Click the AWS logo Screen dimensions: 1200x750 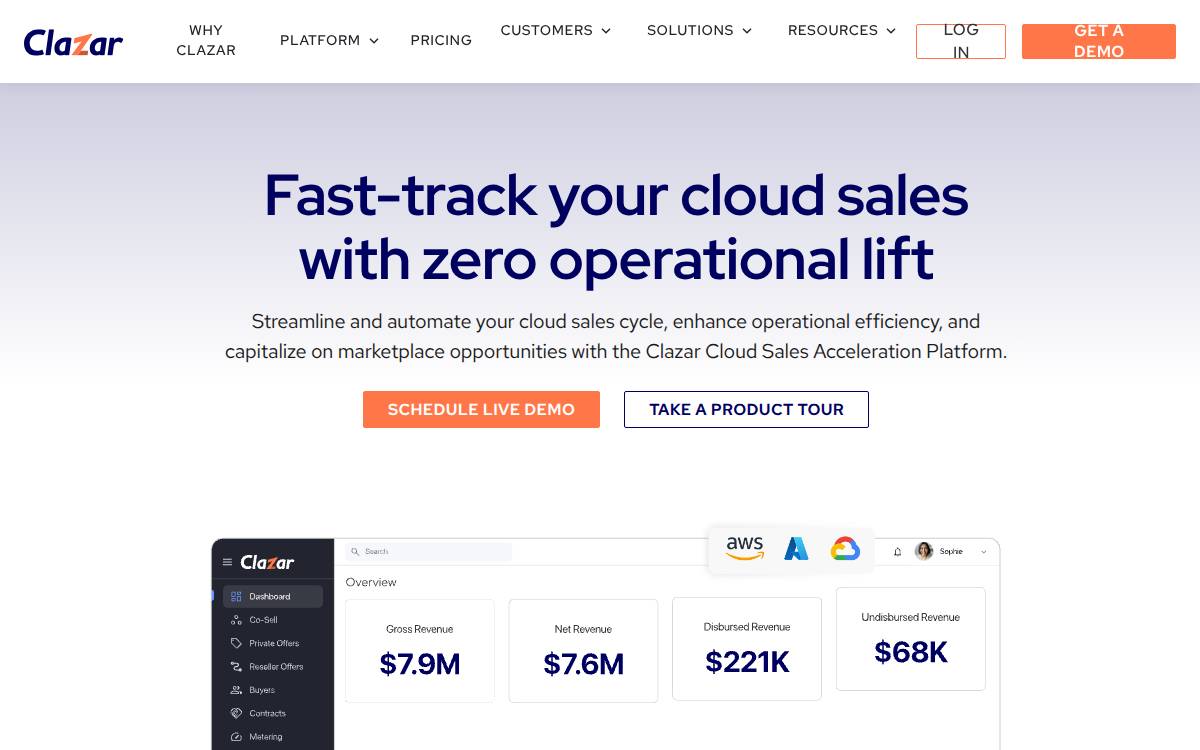click(745, 548)
